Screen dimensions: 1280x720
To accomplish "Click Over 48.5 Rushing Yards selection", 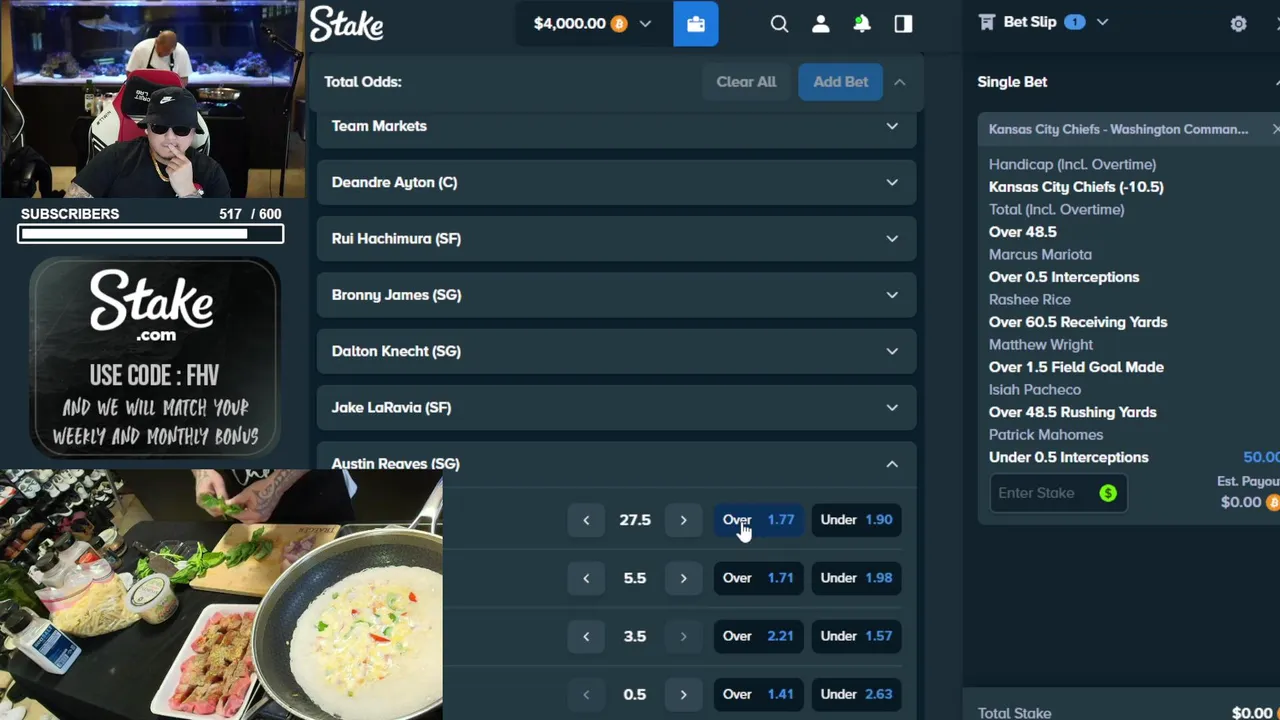I will point(1072,412).
